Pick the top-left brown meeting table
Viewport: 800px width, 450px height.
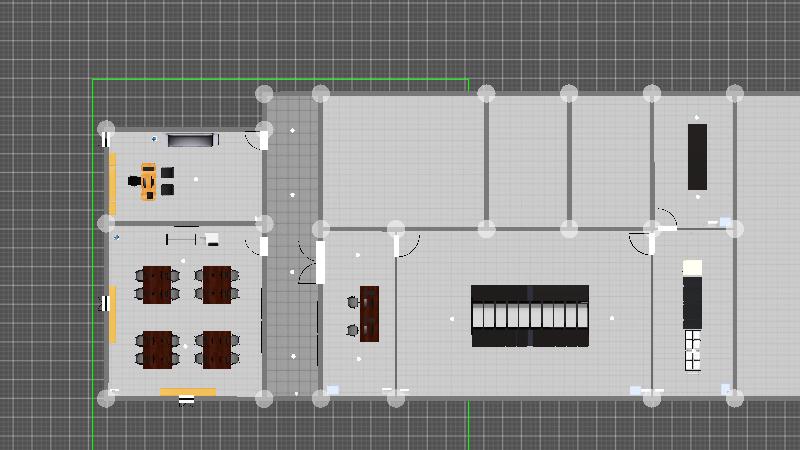click(157, 284)
